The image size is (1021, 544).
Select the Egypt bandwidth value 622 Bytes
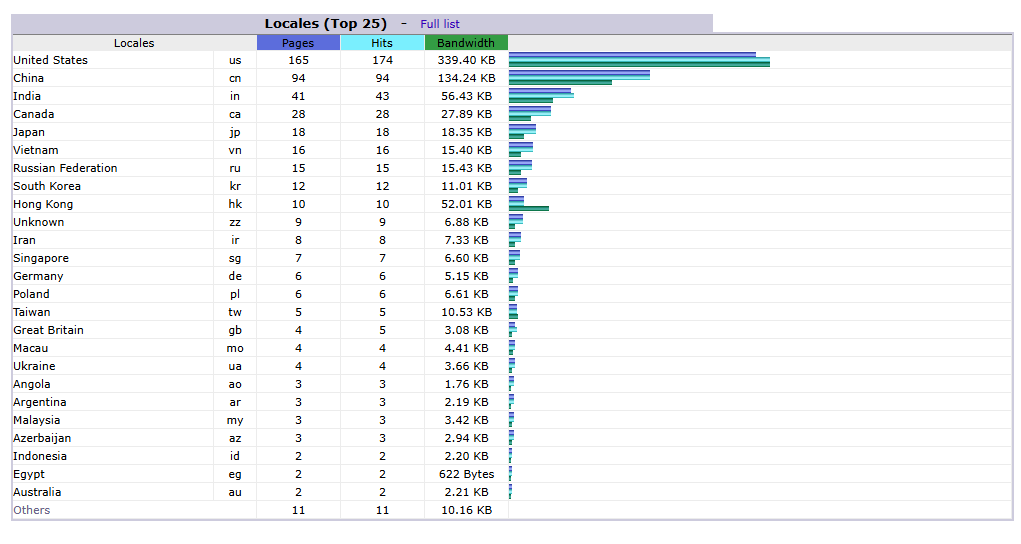tap(466, 474)
